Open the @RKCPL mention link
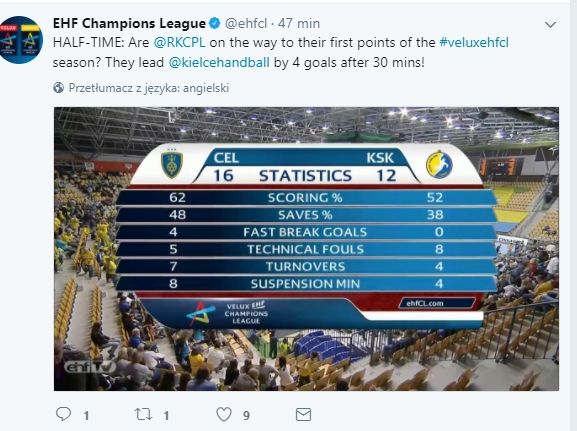 (179, 42)
